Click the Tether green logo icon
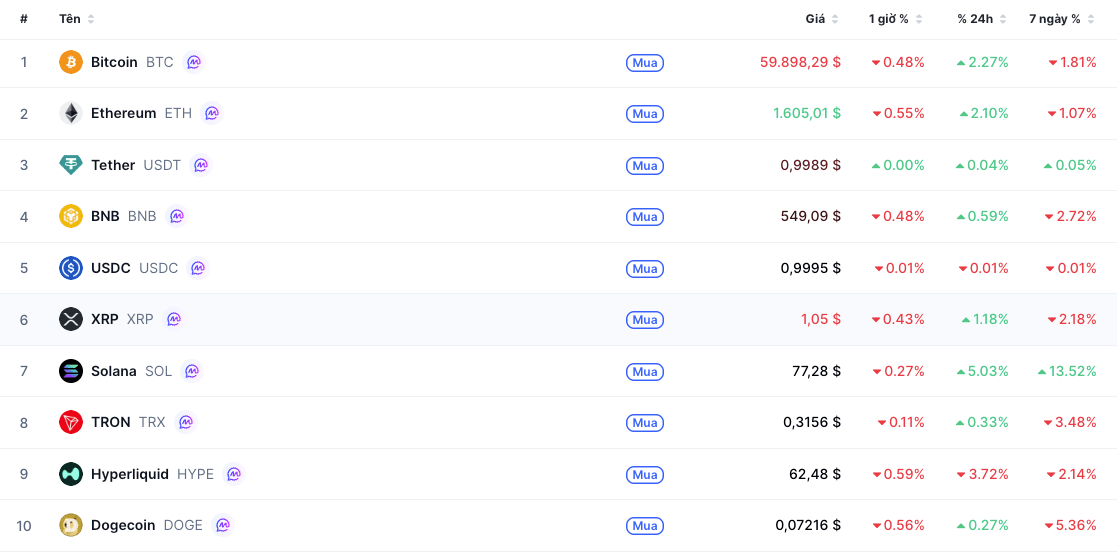 click(x=71, y=165)
